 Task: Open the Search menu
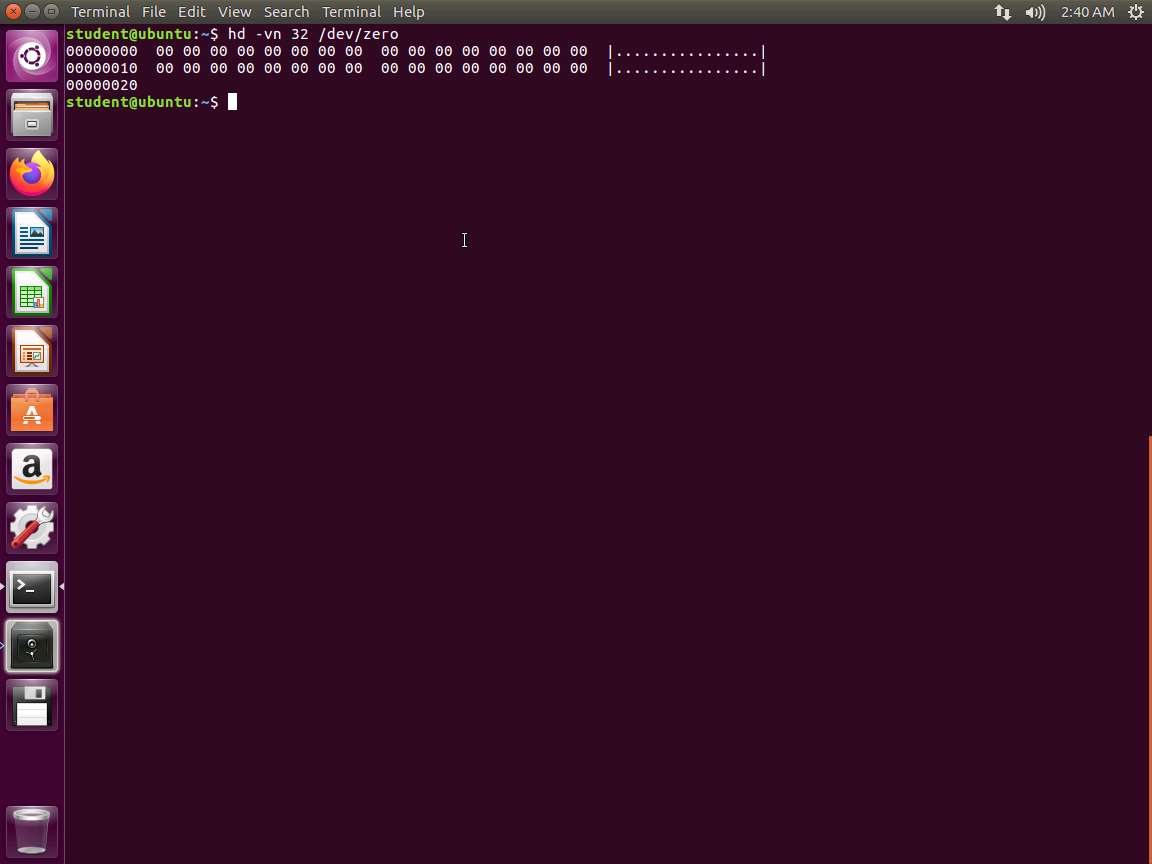click(x=286, y=12)
